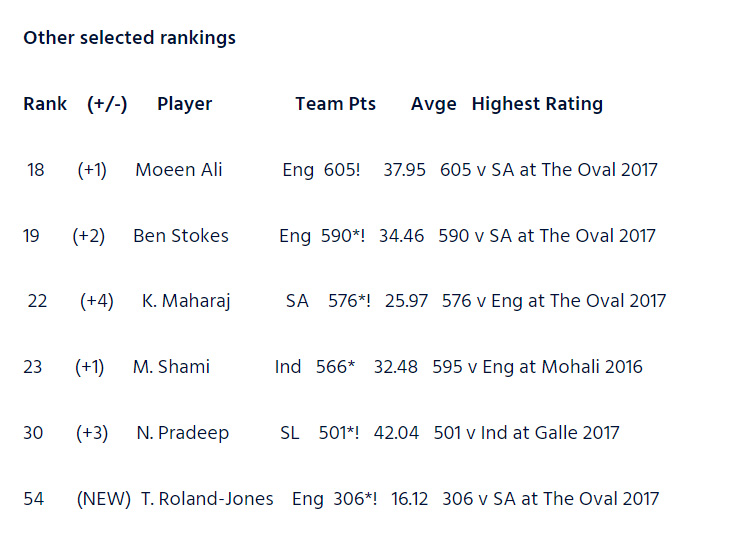The height and width of the screenshot is (542, 739).
Task: Select the Highest Rating column header
Action: tap(537, 104)
